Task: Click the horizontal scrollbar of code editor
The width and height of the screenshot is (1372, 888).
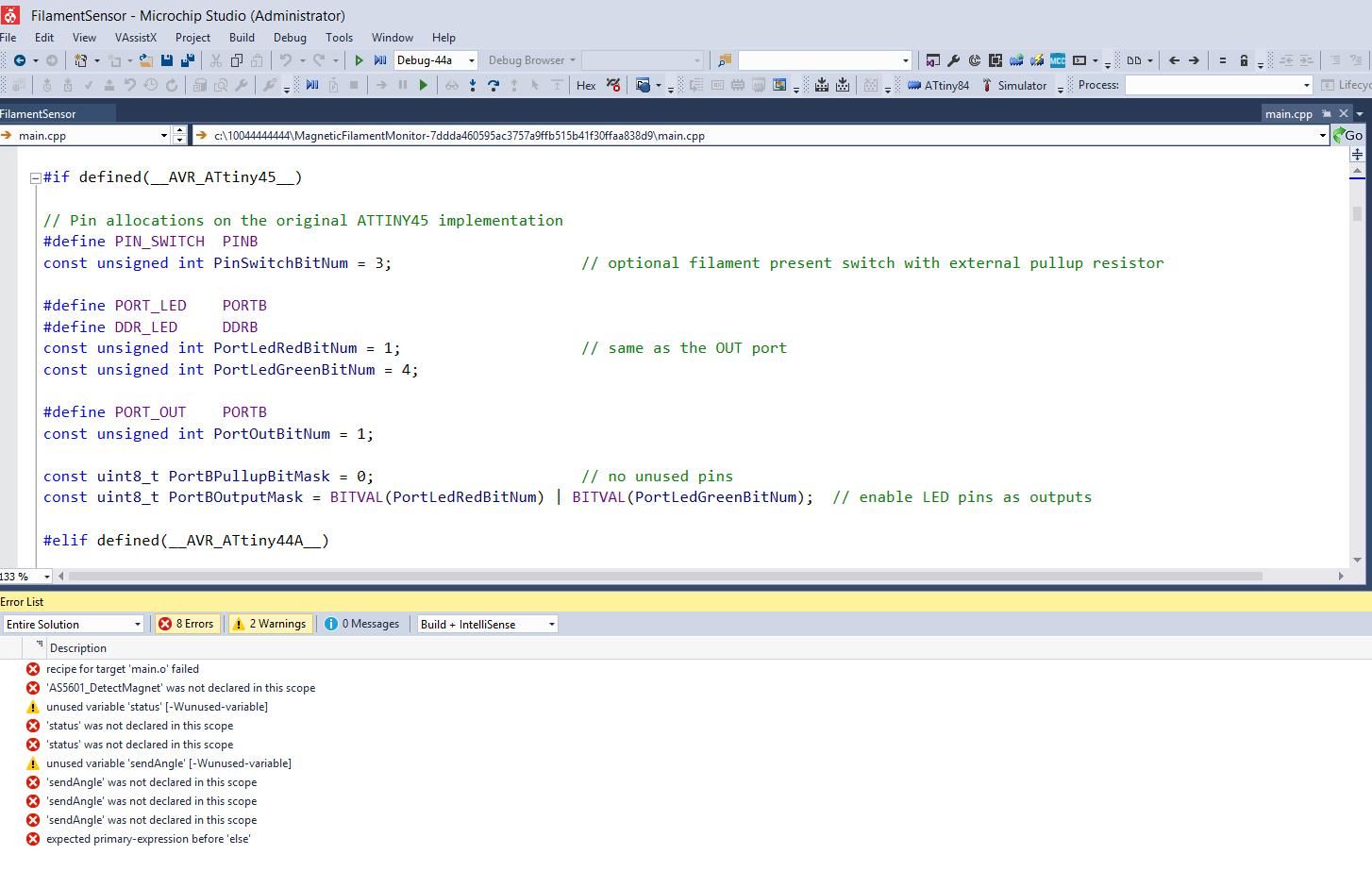Action: click(x=665, y=576)
